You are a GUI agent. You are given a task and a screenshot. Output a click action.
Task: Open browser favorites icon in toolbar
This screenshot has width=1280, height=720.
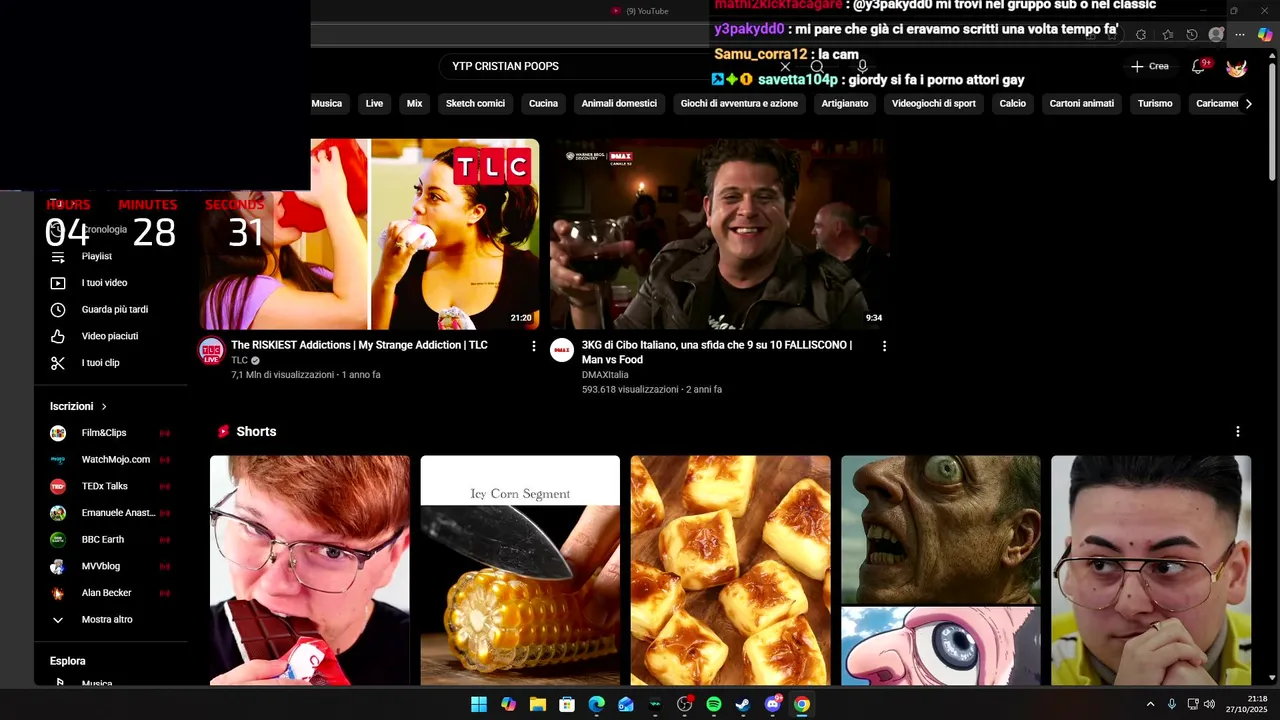click(1168, 35)
